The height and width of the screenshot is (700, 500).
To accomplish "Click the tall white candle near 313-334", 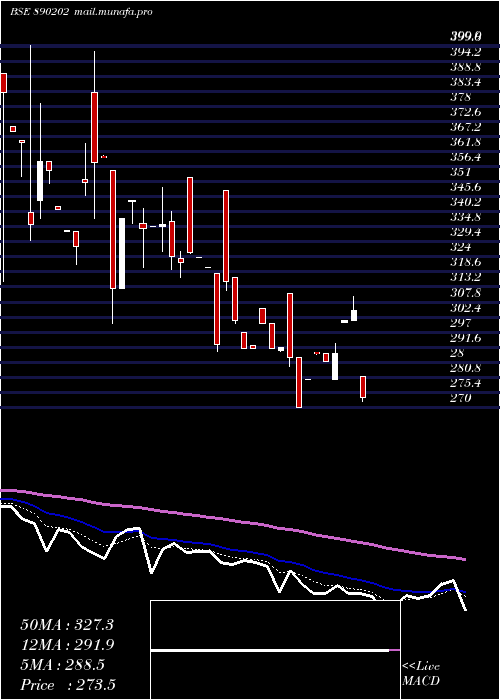I will pyautogui.click(x=122, y=253).
